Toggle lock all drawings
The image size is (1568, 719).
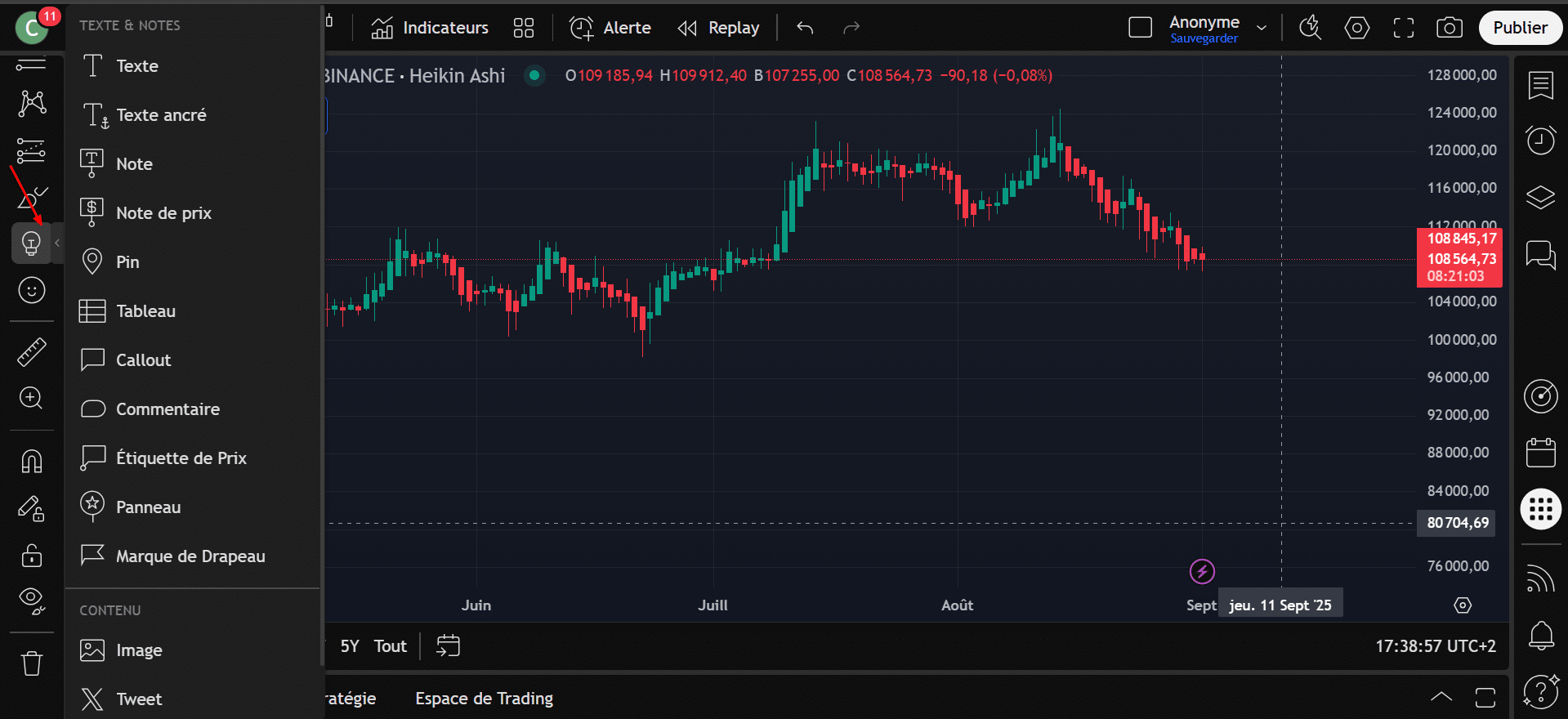tap(32, 556)
